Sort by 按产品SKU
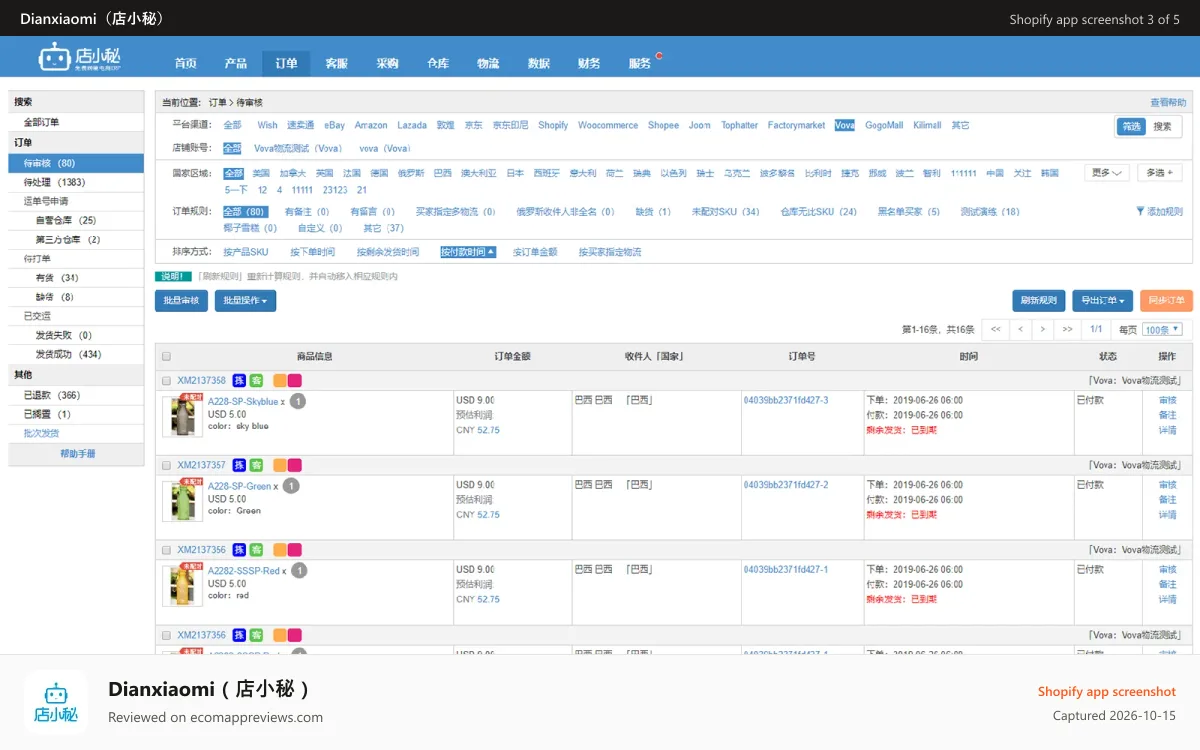Viewport: 1200px width, 750px height. [x=246, y=252]
